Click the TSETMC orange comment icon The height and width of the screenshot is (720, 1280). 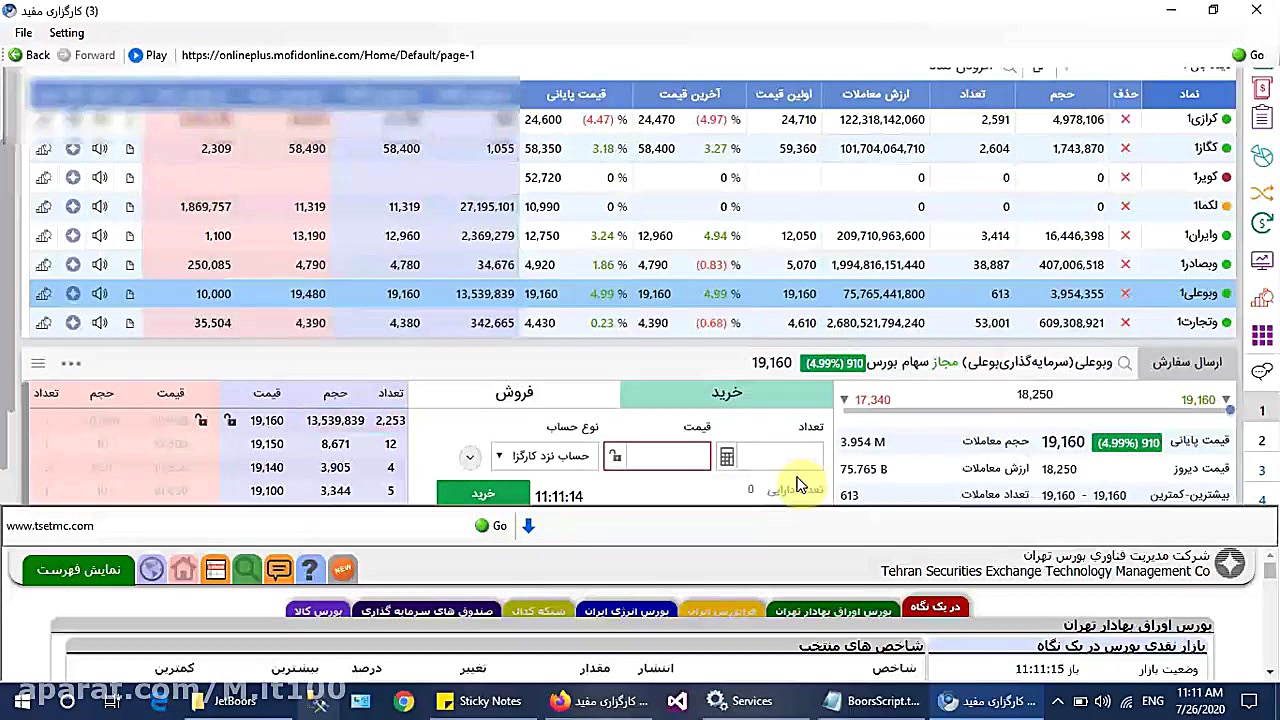279,569
